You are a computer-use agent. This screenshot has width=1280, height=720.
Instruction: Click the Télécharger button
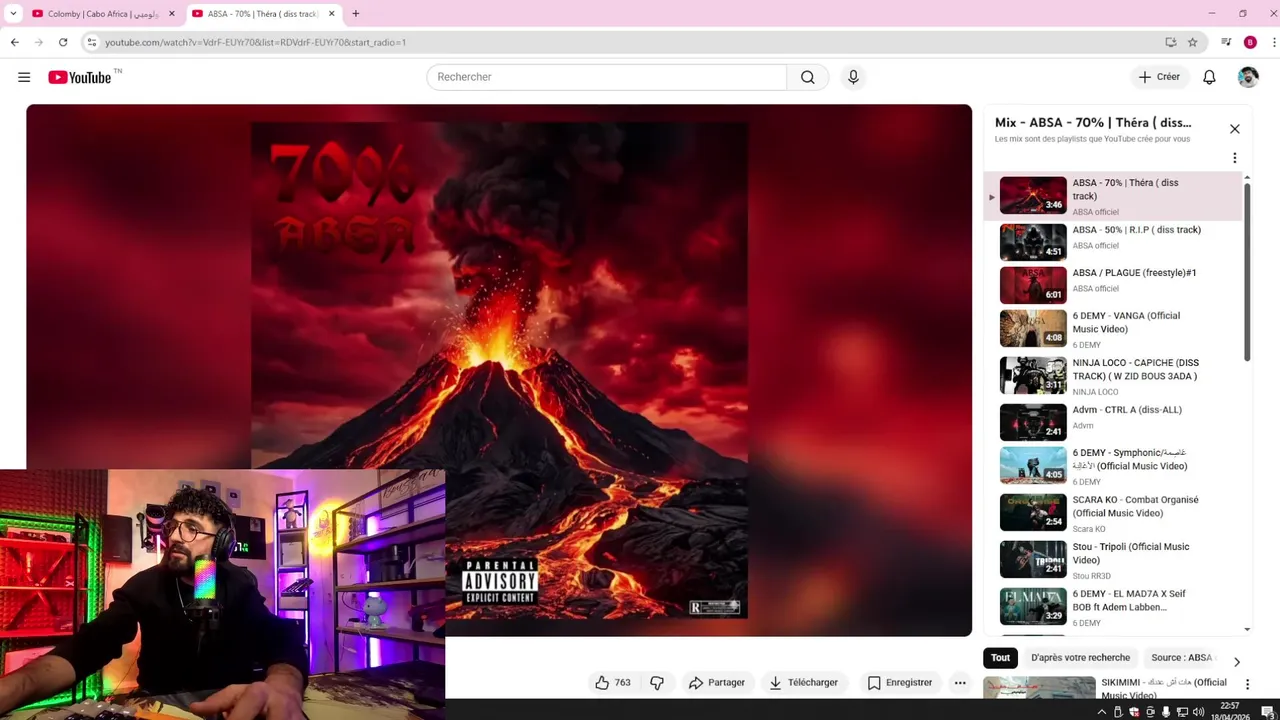[x=803, y=683]
